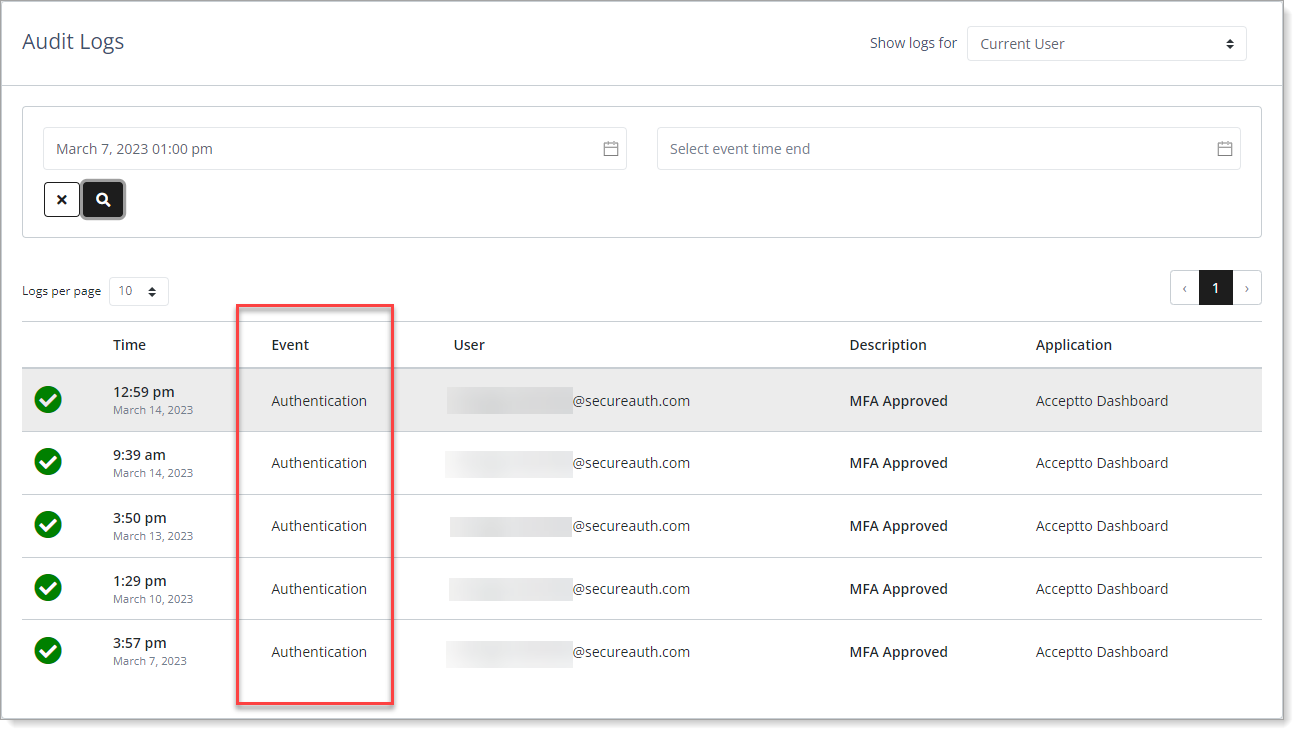1299x735 pixels.
Task: Go to the next page arrow
Action: [1247, 288]
